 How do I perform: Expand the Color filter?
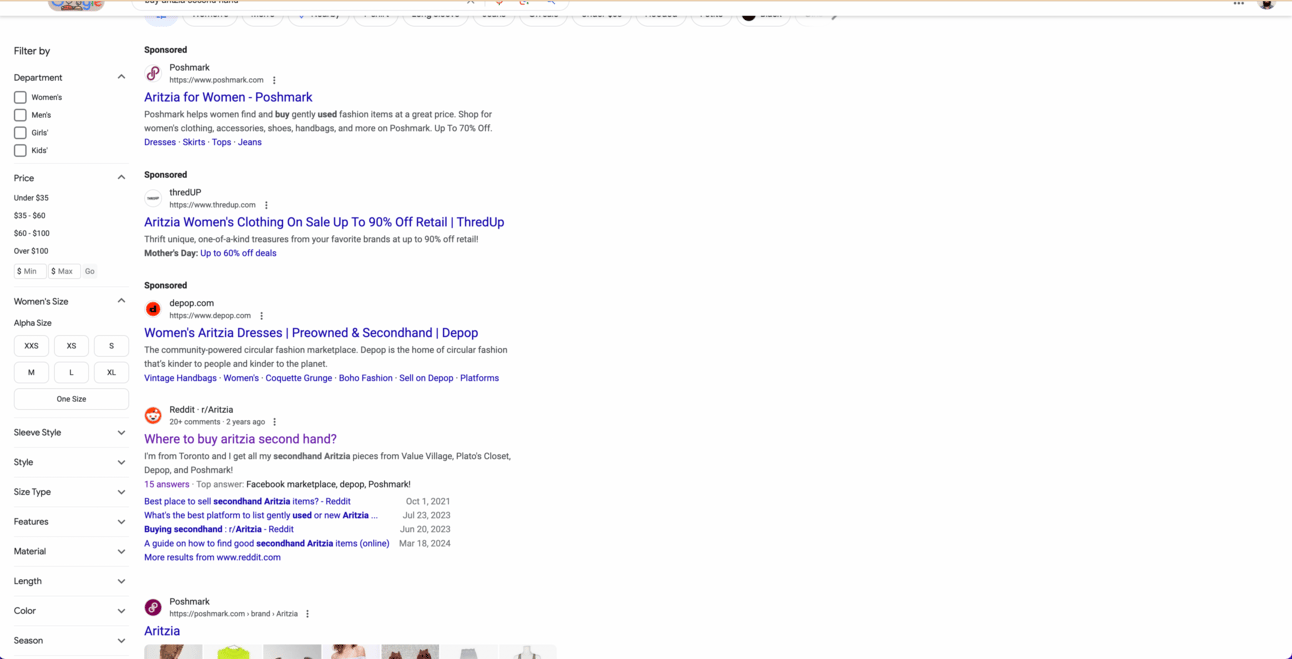point(121,611)
